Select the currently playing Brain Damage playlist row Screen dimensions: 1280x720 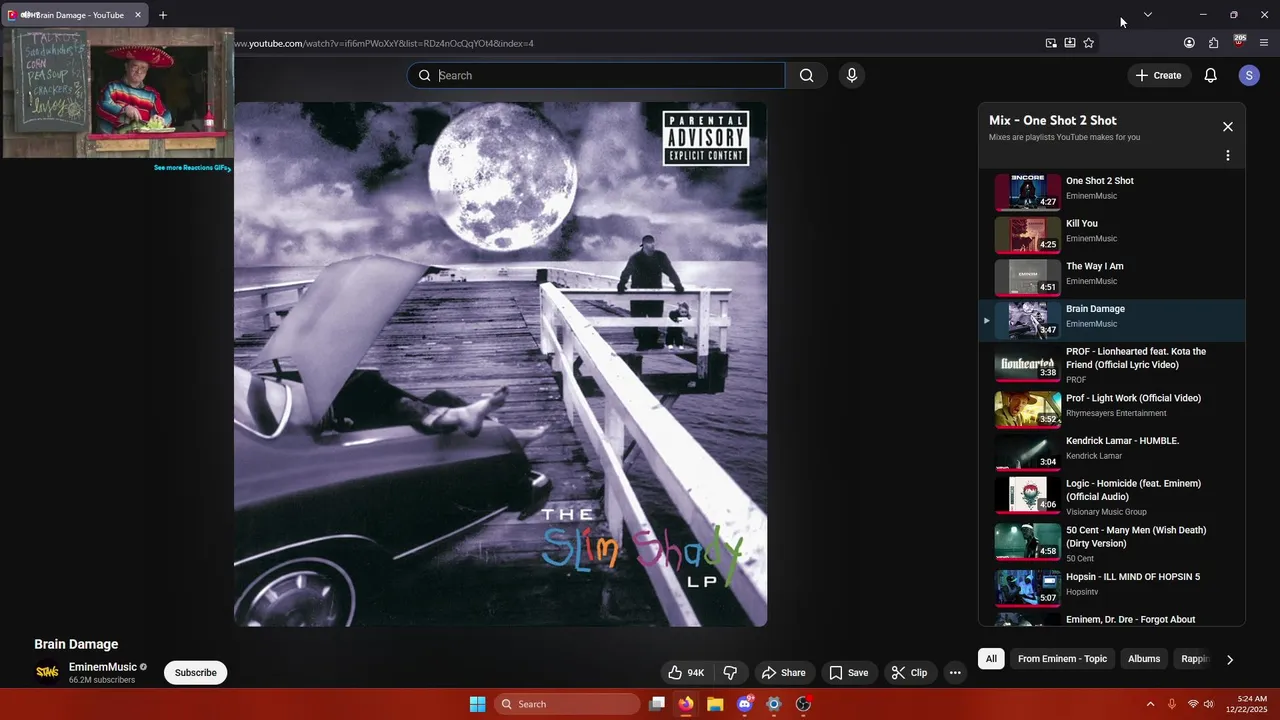pyautogui.click(x=1112, y=320)
